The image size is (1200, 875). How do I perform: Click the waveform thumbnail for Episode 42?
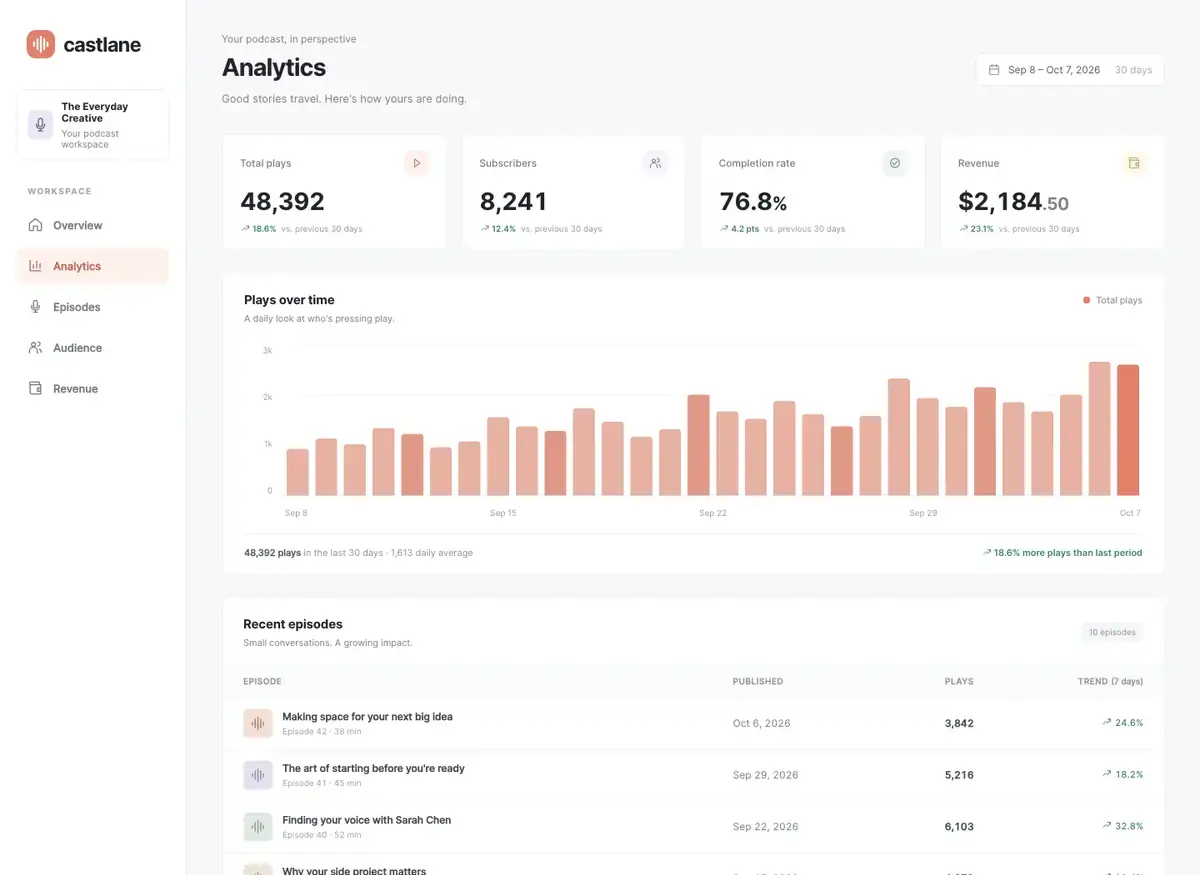258,723
